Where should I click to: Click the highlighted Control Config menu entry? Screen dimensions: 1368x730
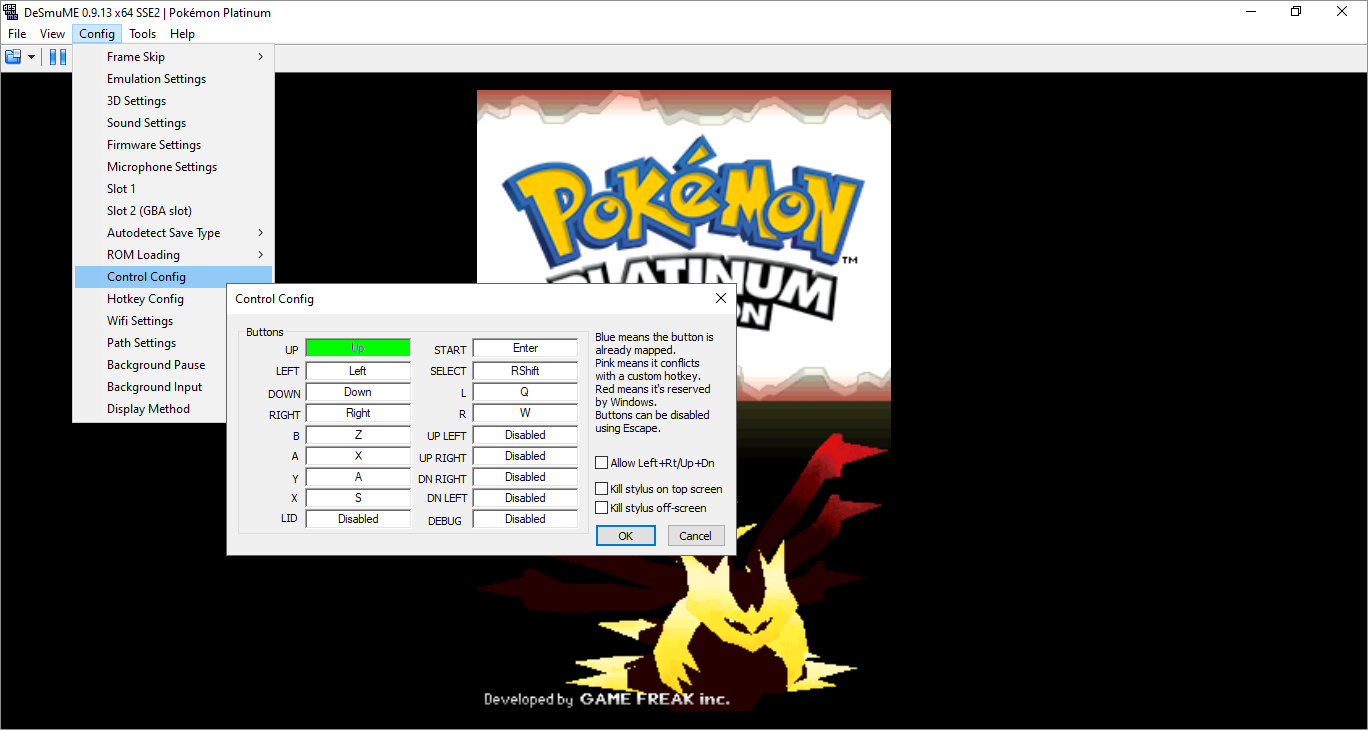coord(173,277)
